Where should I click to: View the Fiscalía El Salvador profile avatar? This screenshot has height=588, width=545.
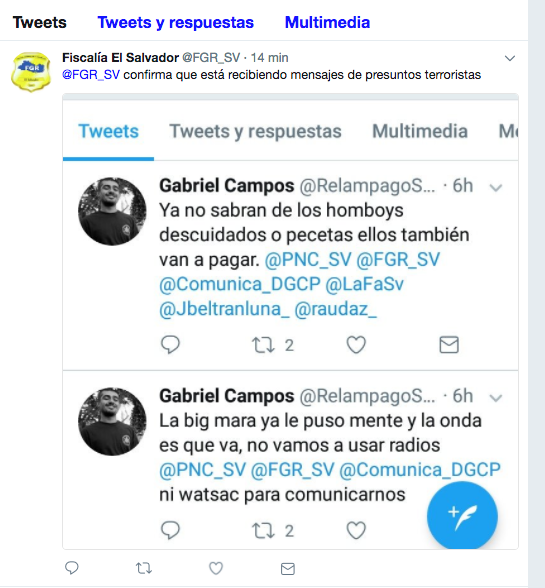(x=31, y=72)
